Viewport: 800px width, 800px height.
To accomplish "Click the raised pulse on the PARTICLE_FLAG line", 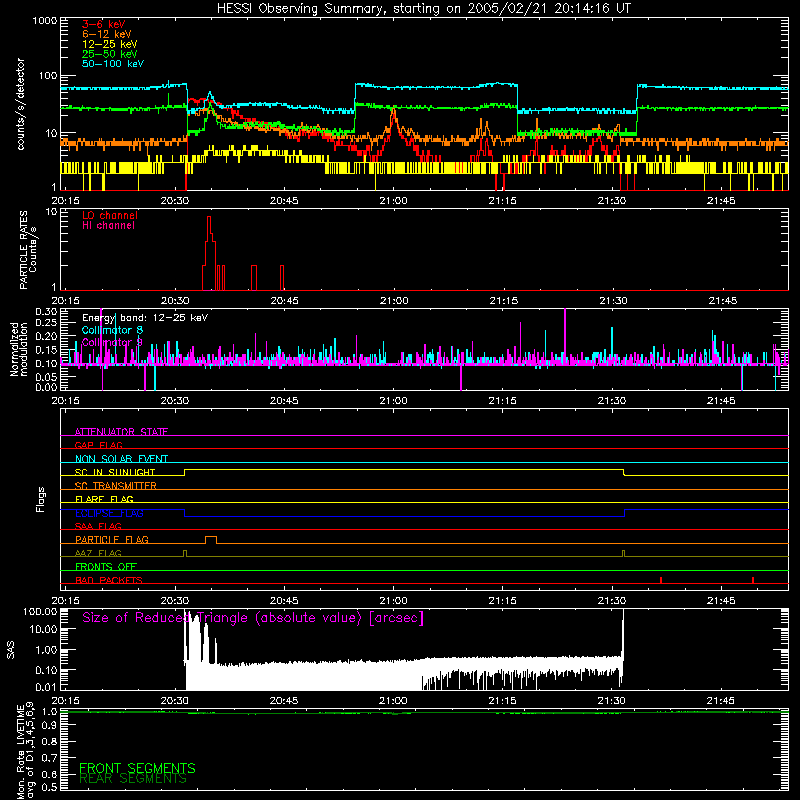I will point(211,539).
